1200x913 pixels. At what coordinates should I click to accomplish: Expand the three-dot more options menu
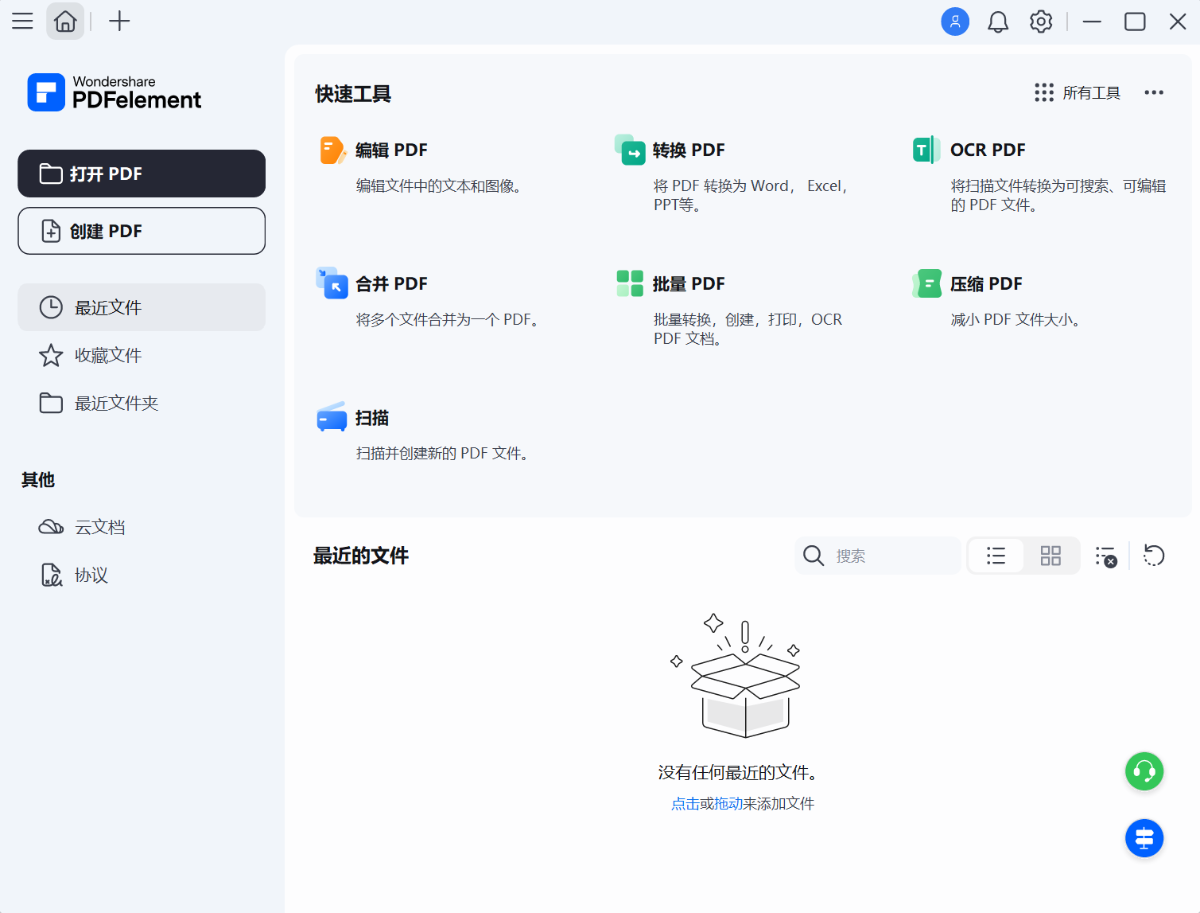point(1154,93)
